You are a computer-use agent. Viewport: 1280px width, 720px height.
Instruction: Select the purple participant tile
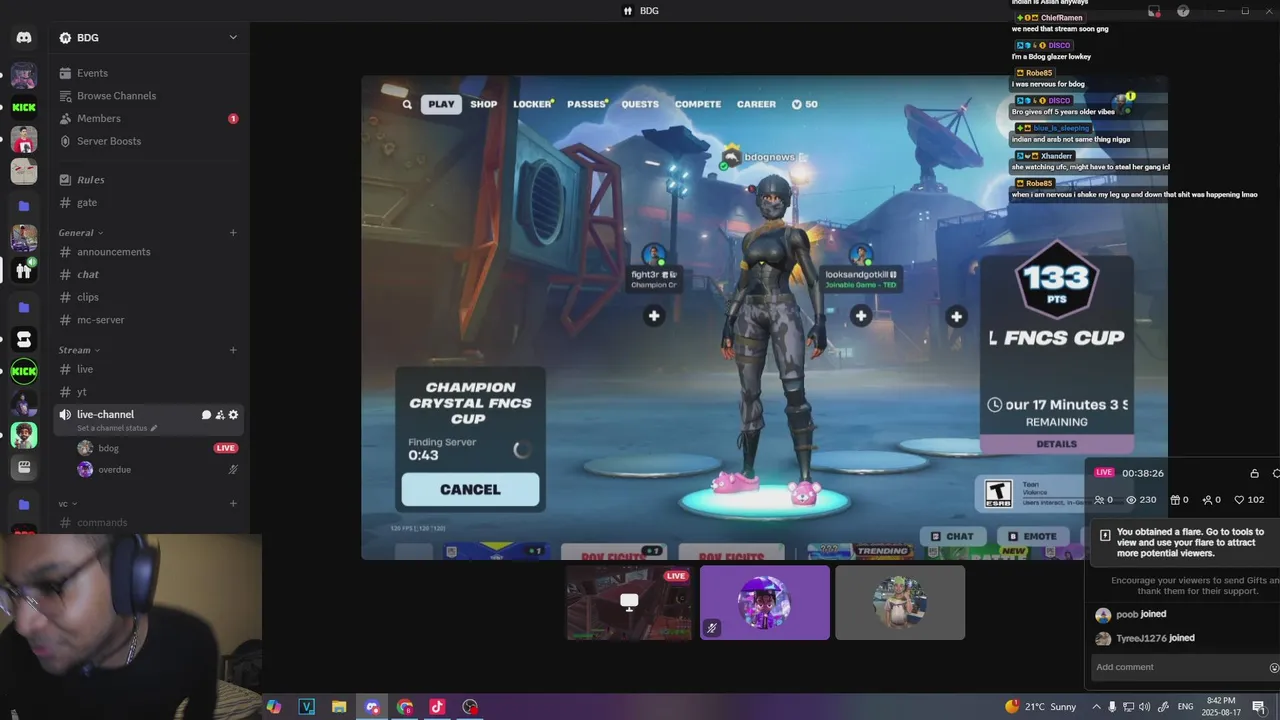pyautogui.click(x=765, y=602)
